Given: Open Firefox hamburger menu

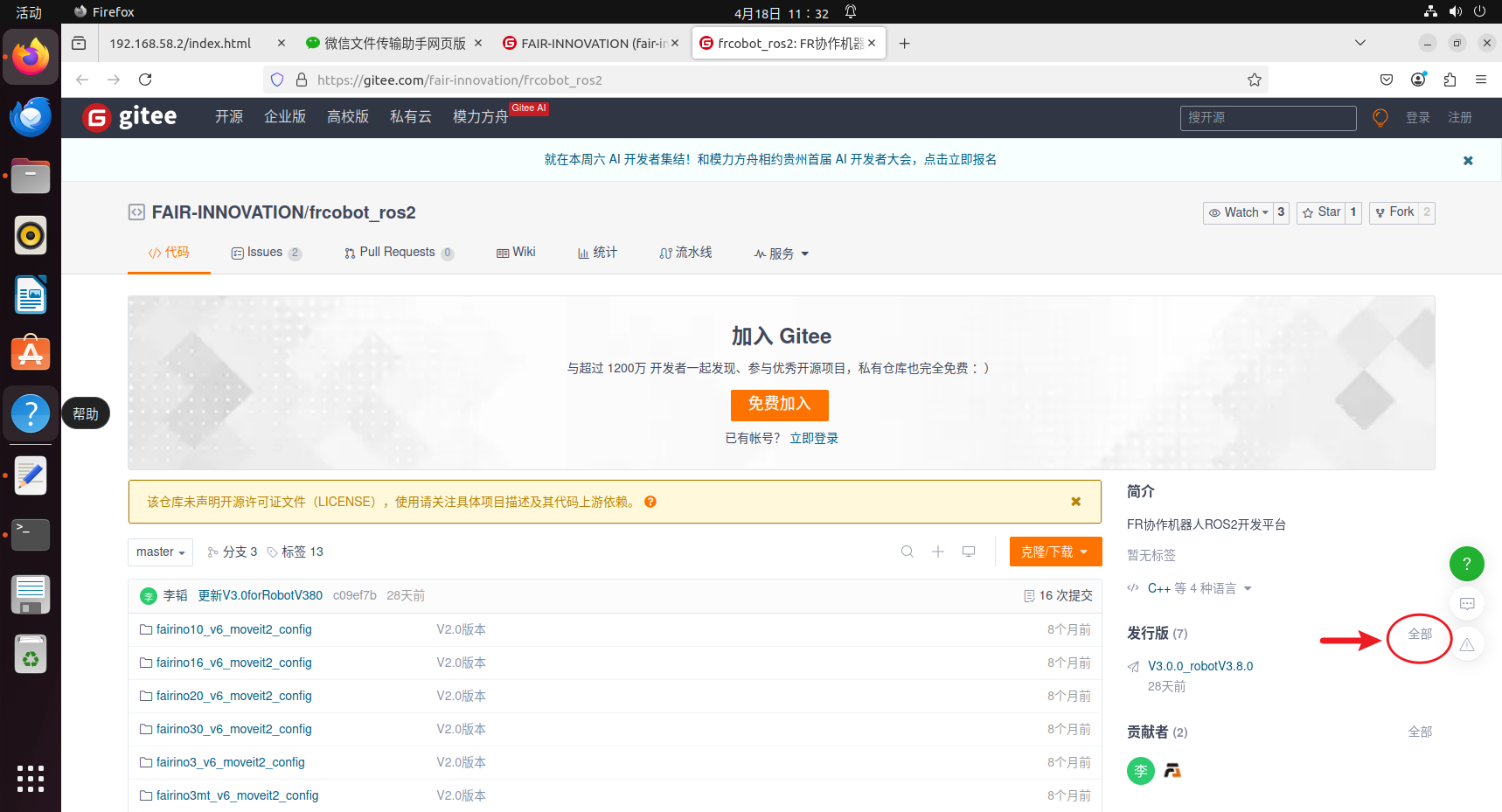Looking at the screenshot, I should pos(1481,80).
